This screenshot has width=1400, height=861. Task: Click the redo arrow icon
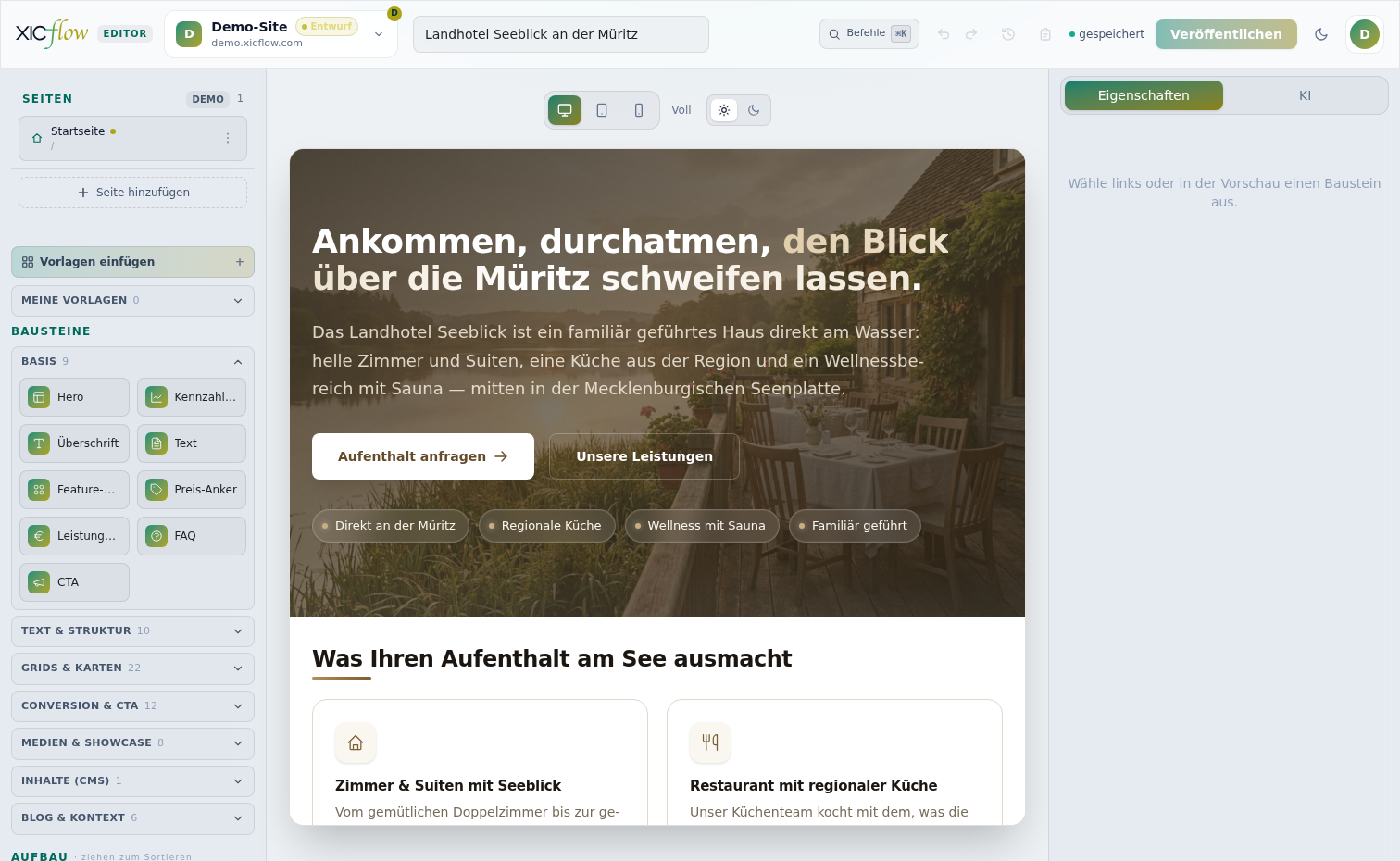click(971, 34)
